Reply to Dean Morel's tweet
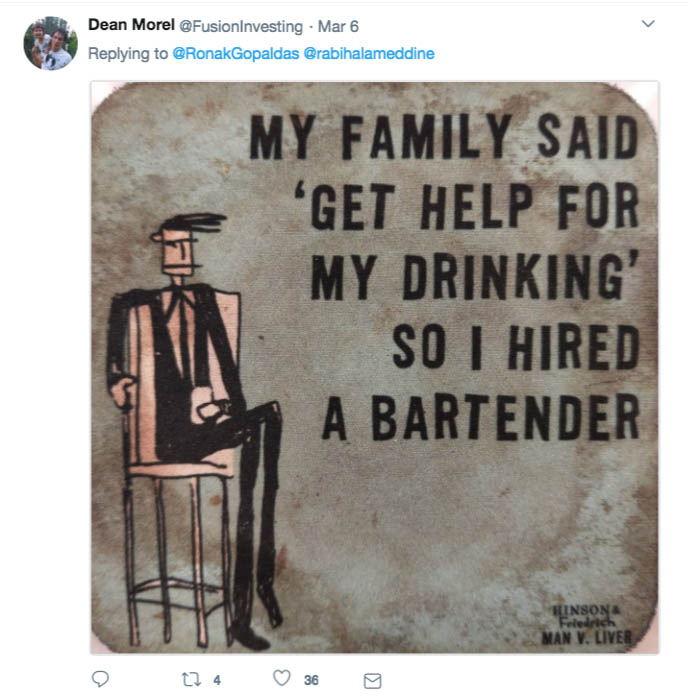Image resolution: width=688 pixels, height=698 pixels. coord(100,680)
